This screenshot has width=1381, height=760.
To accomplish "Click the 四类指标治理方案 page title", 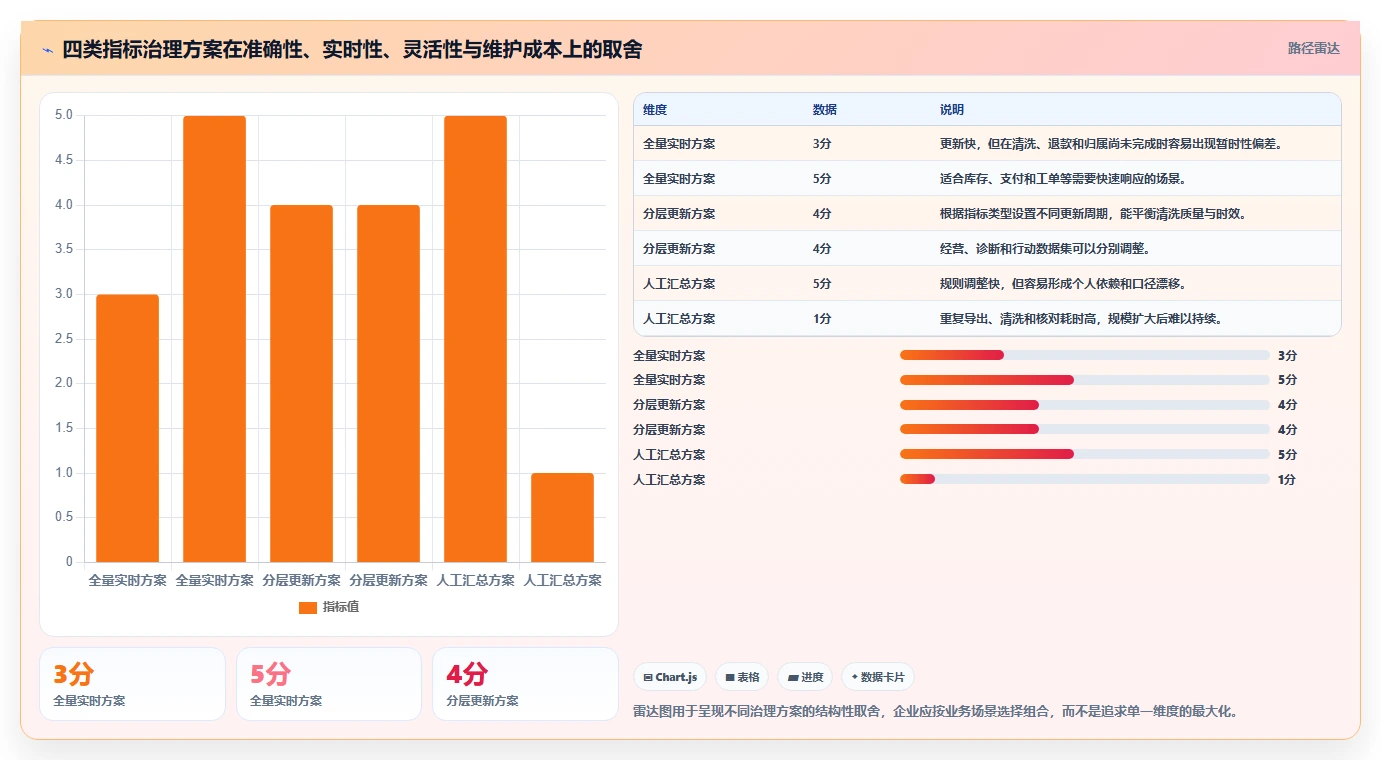I will pos(352,49).
